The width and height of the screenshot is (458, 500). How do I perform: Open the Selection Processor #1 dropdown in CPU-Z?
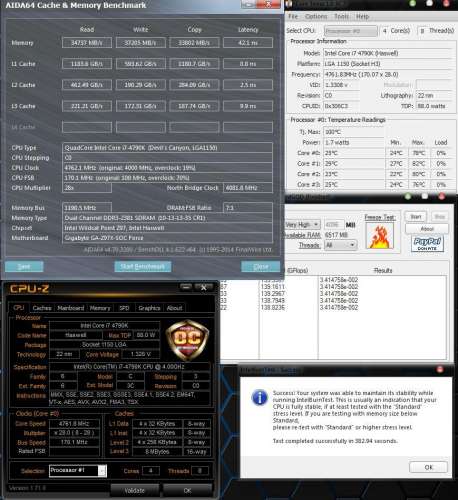tap(78, 471)
